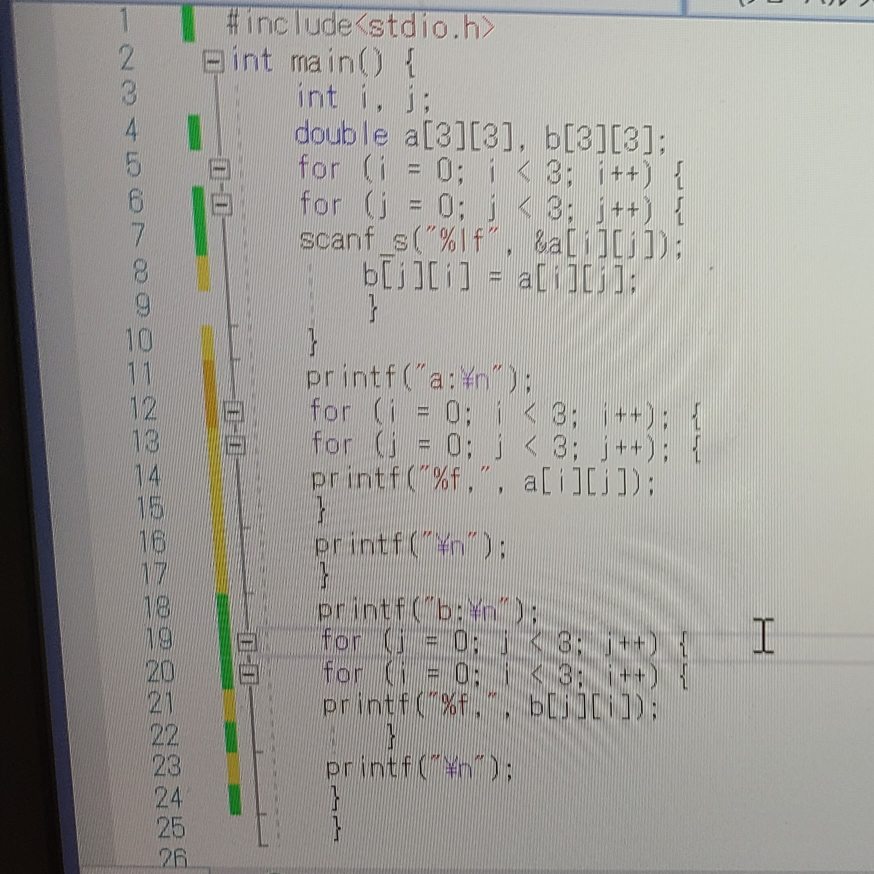This screenshot has height=874, width=874.
Task: Click 'for (i = 0; i < 3; i++);' on line 12
Action: (x=489, y=413)
